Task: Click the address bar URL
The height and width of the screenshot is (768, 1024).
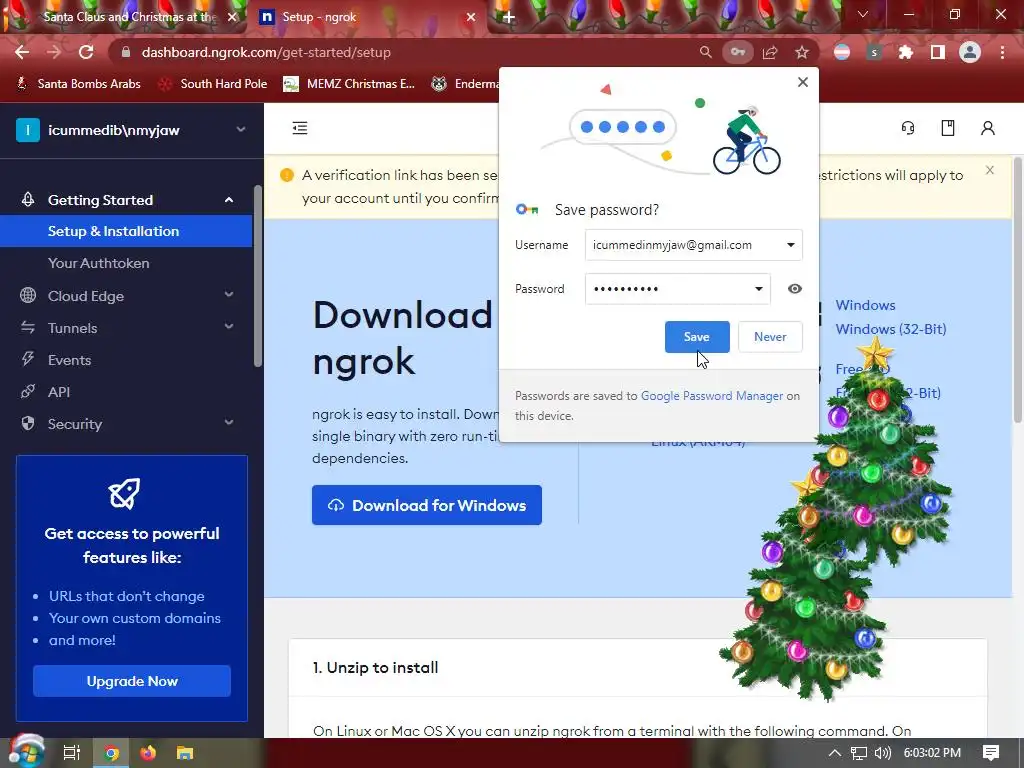Action: click(x=266, y=52)
